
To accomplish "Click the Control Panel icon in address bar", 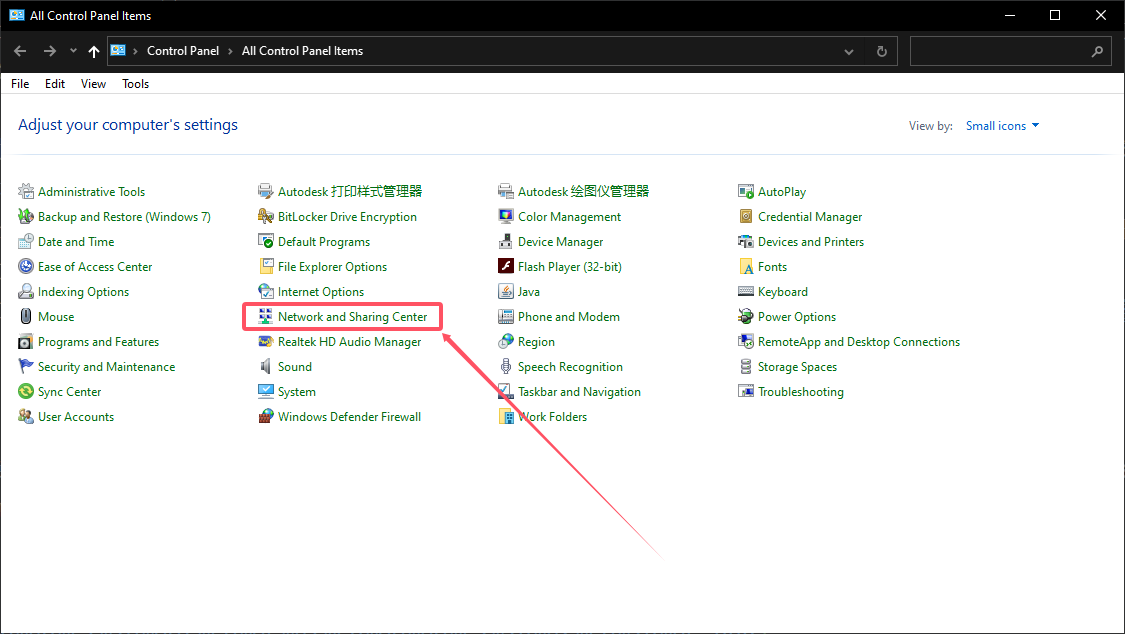I will tap(118, 51).
